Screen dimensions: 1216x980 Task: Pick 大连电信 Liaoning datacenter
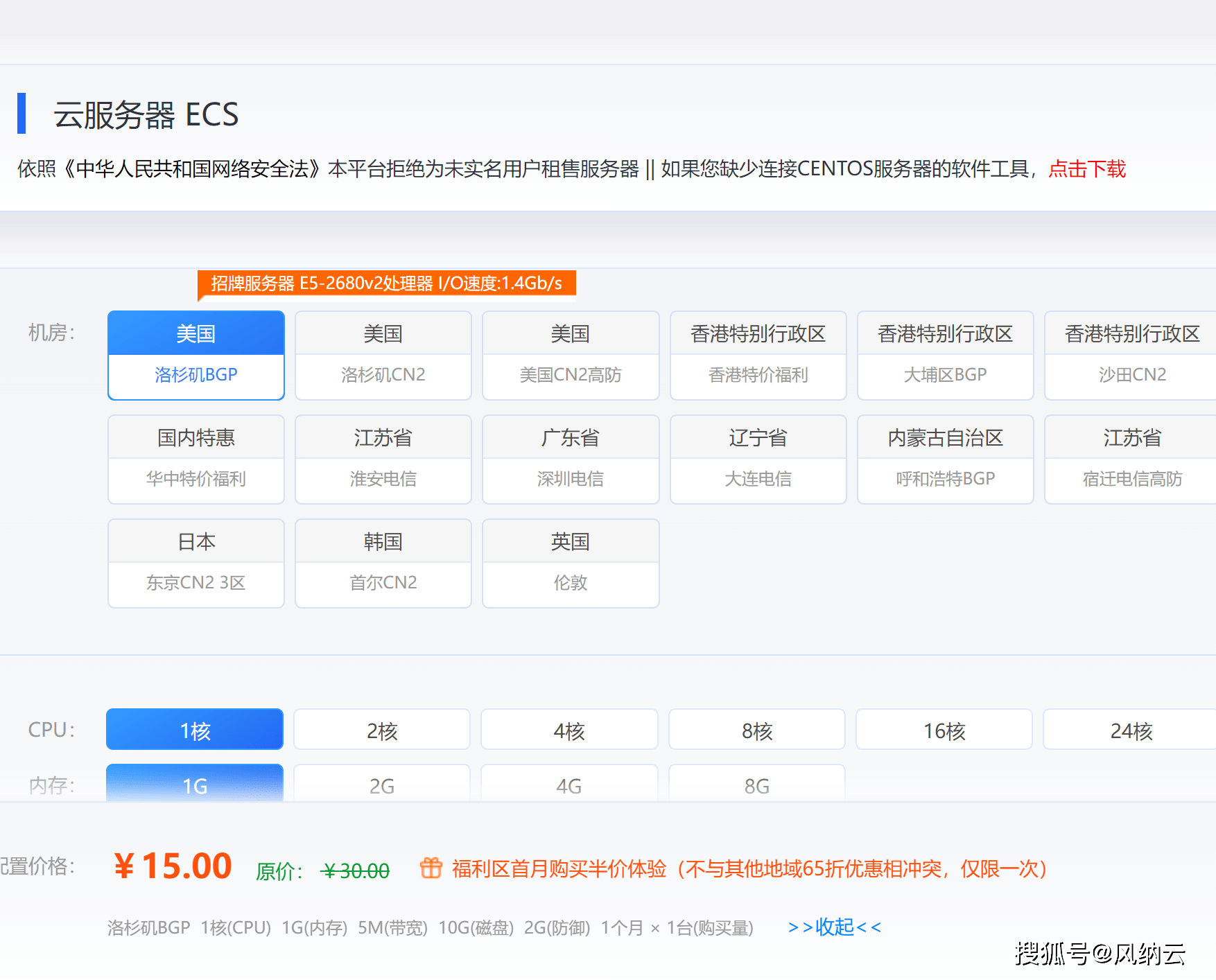tap(758, 459)
